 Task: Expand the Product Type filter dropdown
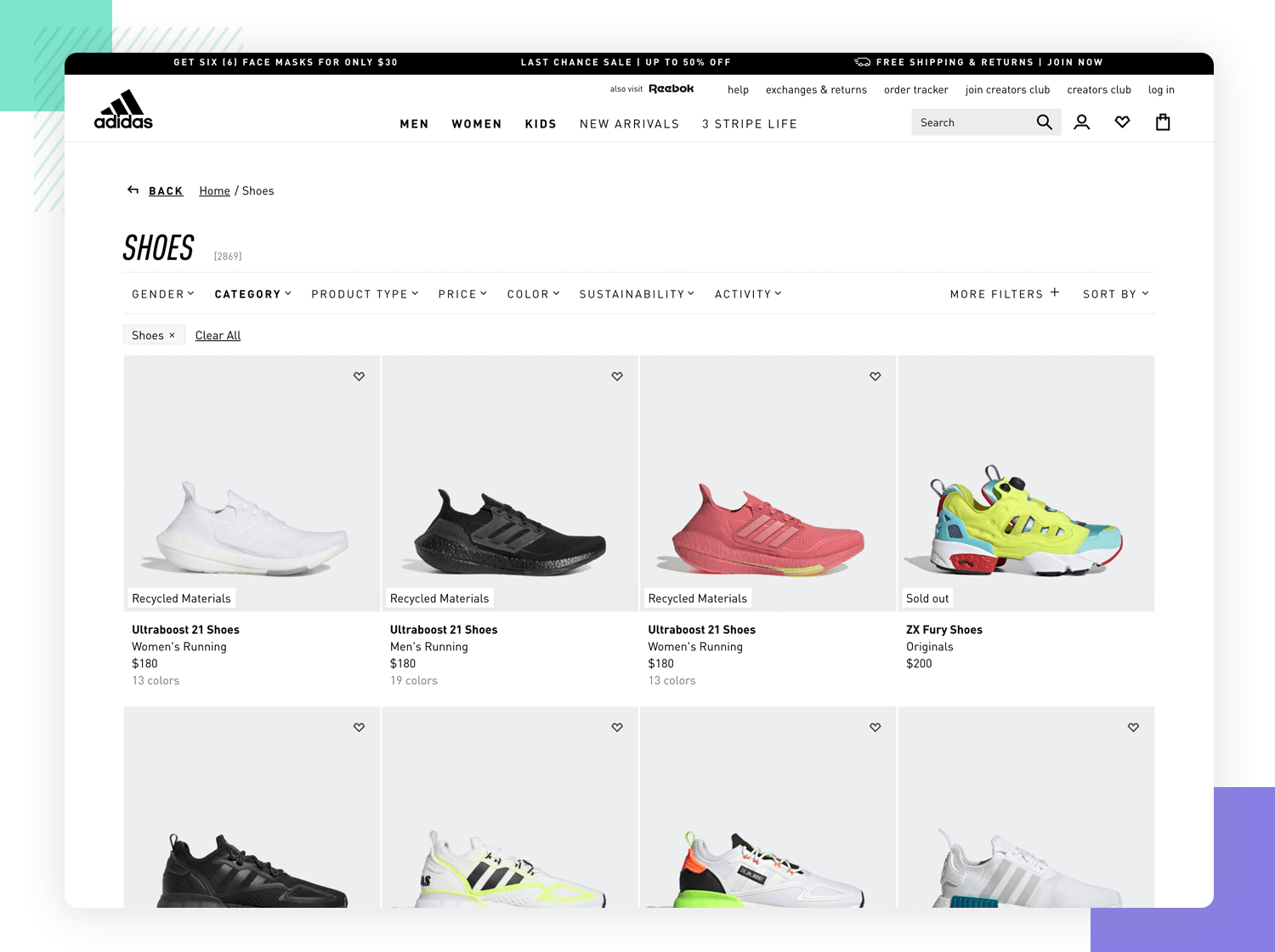point(365,294)
